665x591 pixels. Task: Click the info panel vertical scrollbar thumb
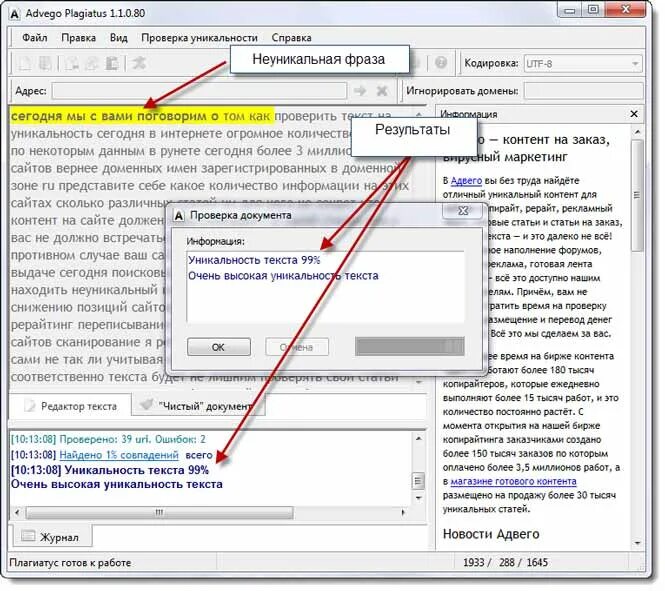(x=637, y=195)
